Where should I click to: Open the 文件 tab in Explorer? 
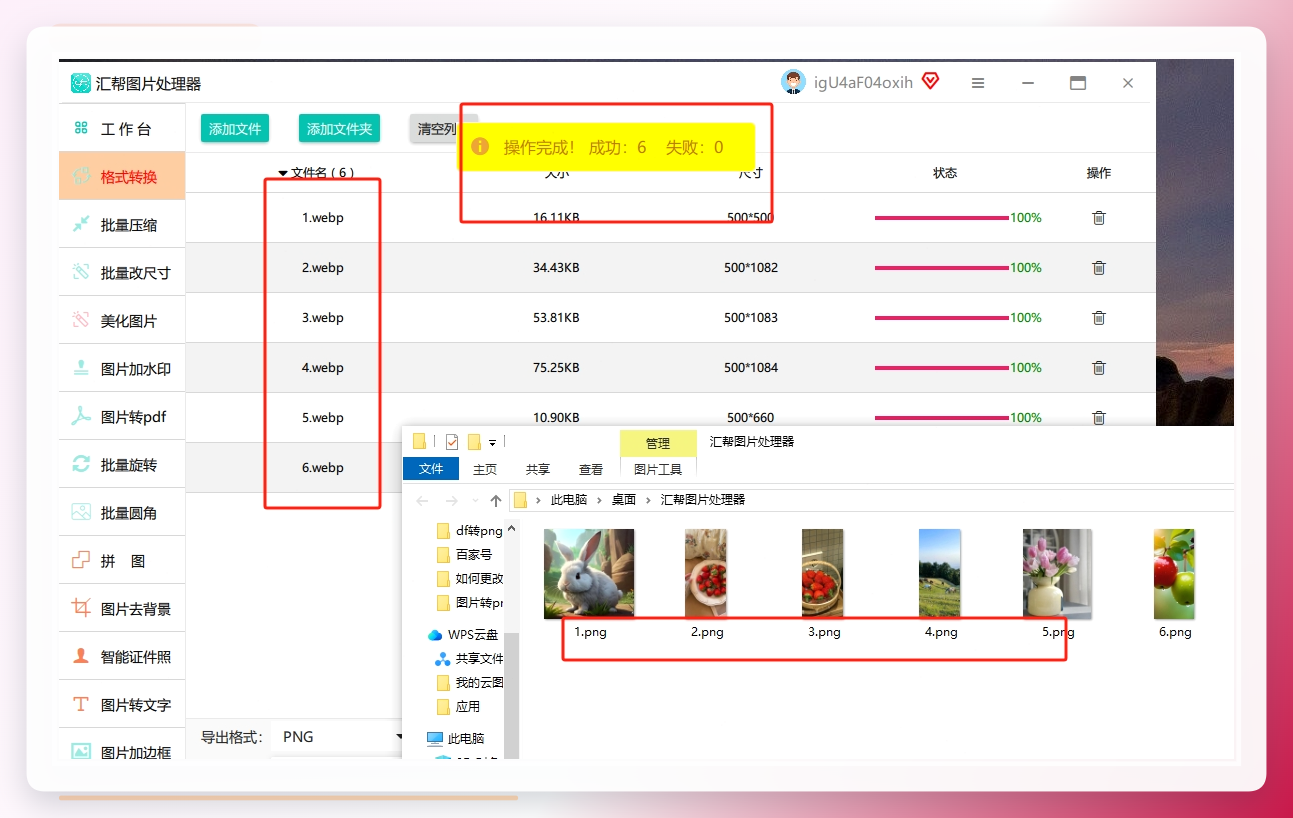click(431, 469)
